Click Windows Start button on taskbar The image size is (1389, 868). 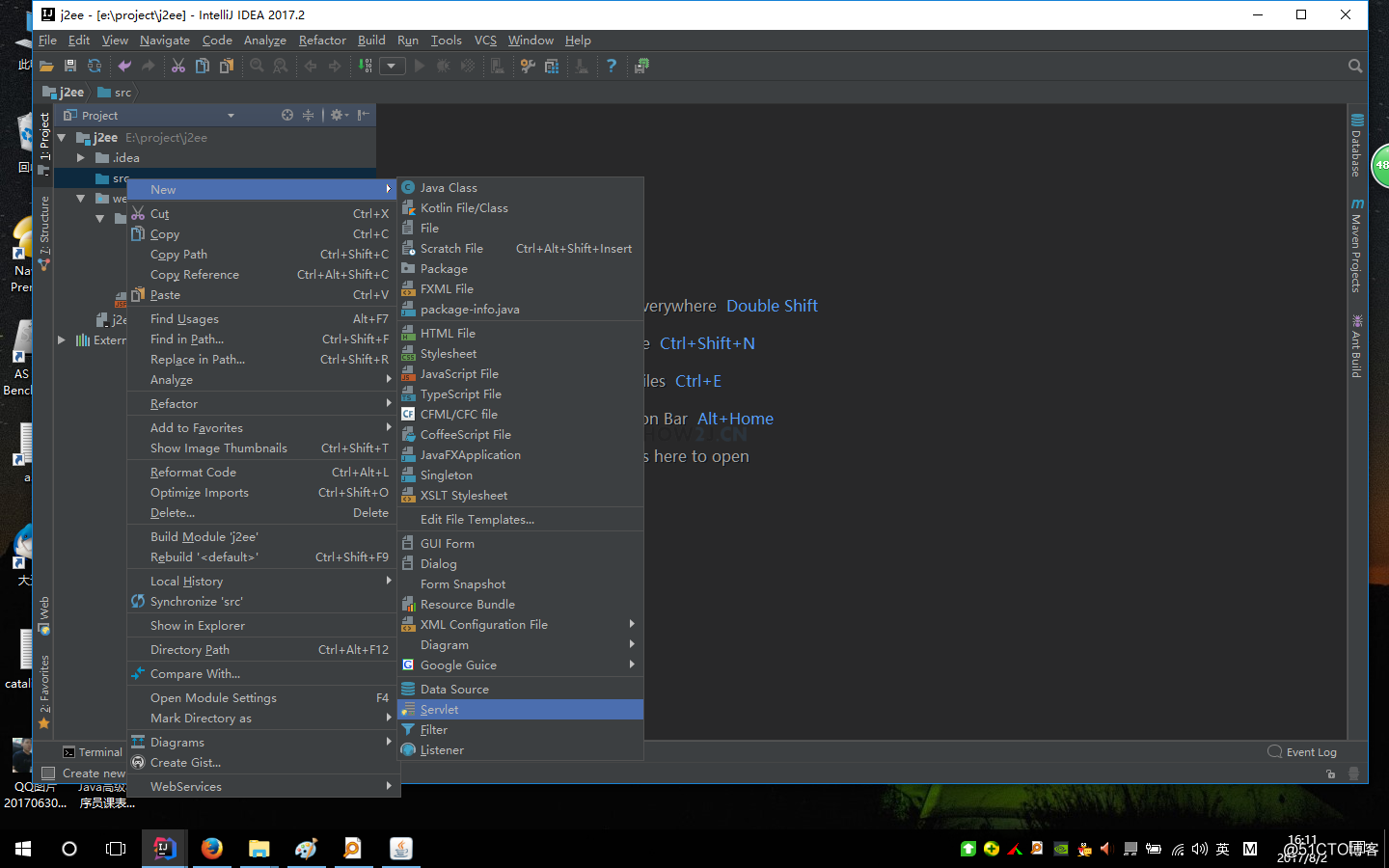coord(23,849)
